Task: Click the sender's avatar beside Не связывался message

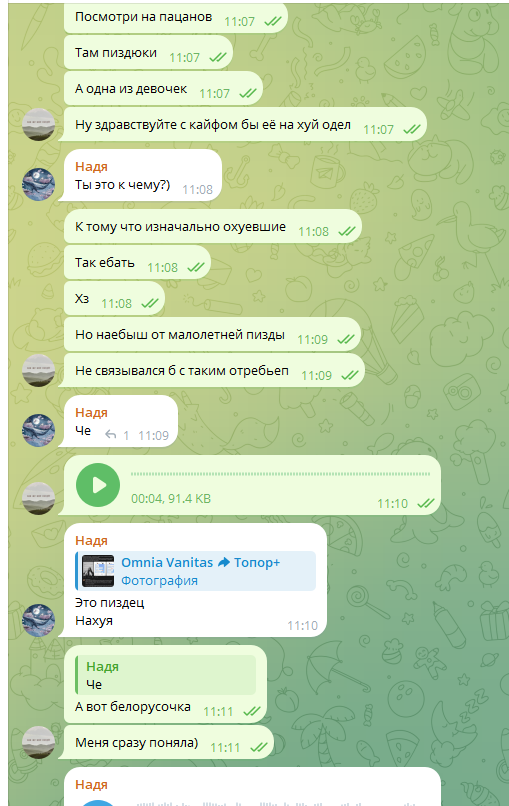Action: click(x=39, y=370)
